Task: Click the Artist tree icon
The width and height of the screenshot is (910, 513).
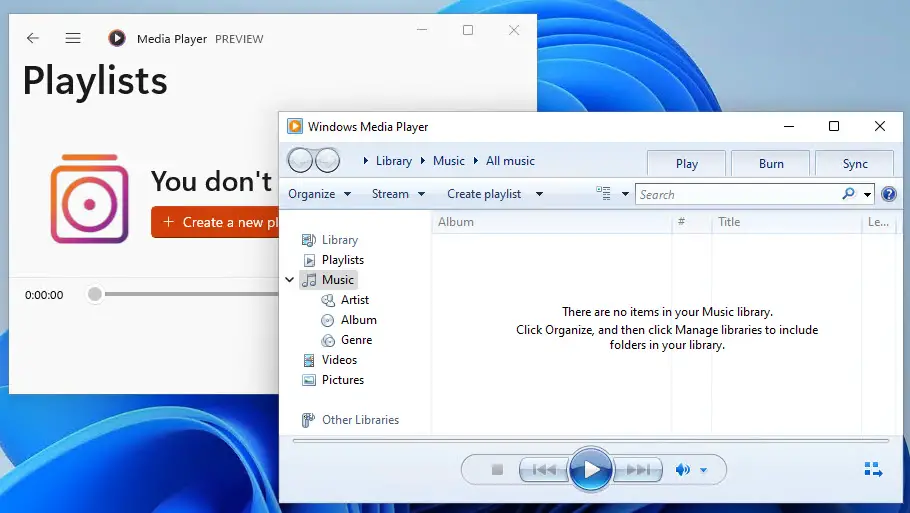Action: 328,300
